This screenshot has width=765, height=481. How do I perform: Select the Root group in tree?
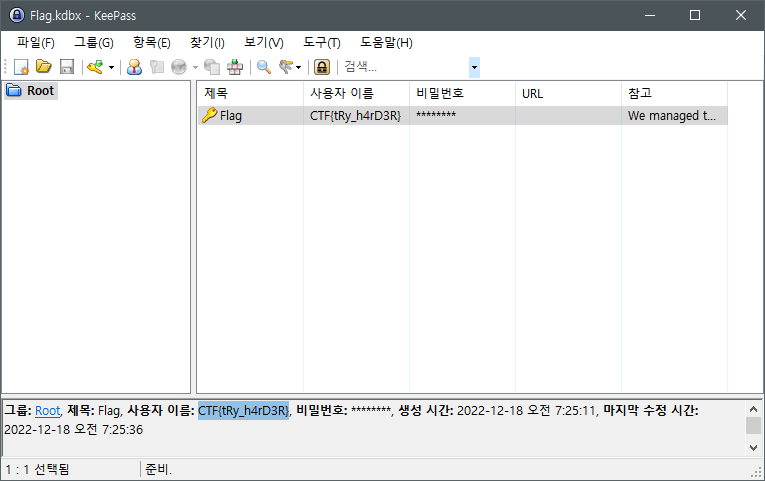31,91
